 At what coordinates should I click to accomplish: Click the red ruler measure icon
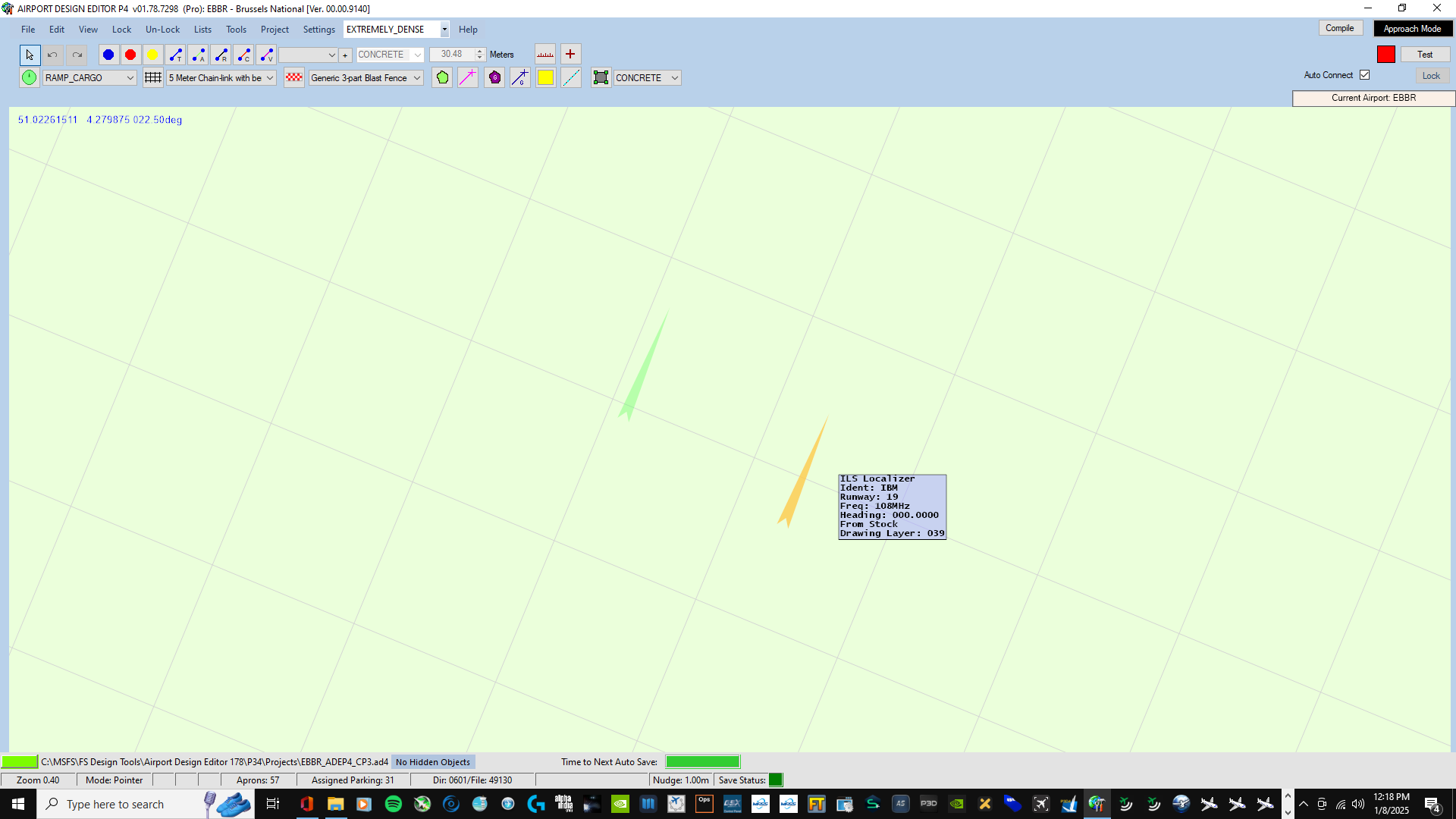(545, 55)
